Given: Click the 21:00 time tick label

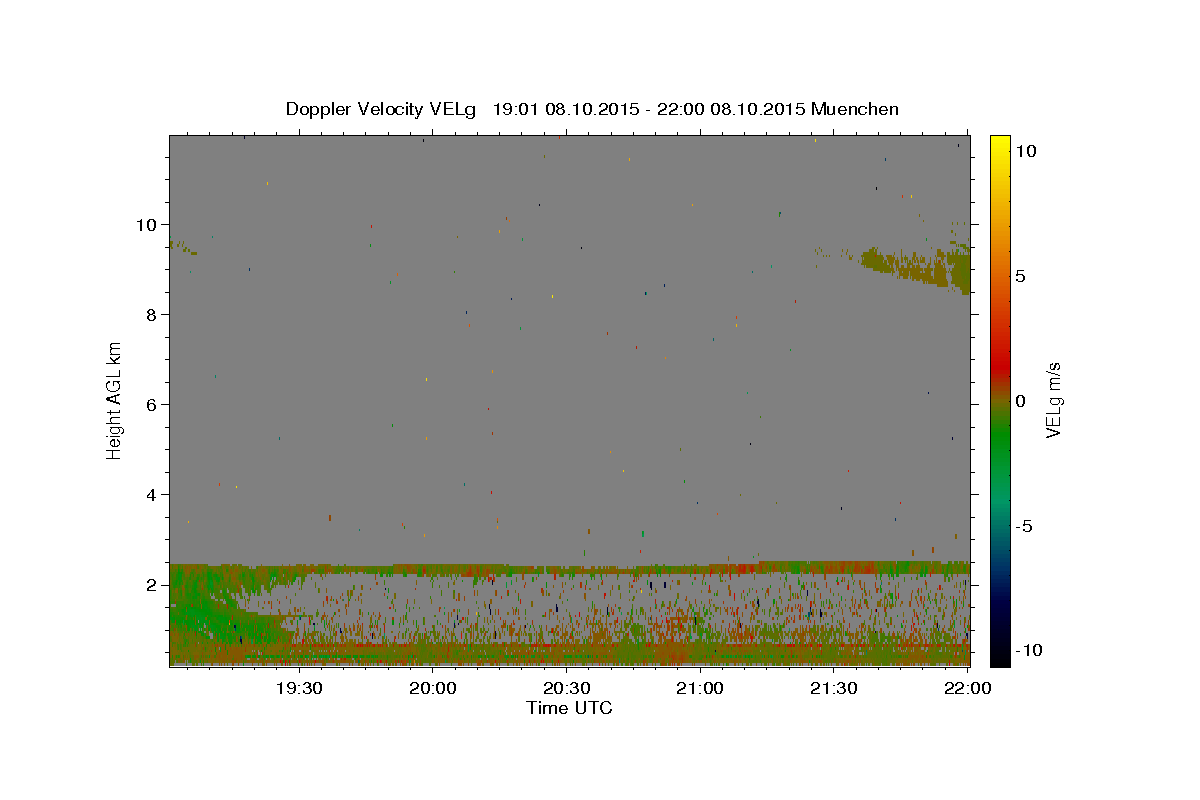Looking at the screenshot, I should pos(700,689).
